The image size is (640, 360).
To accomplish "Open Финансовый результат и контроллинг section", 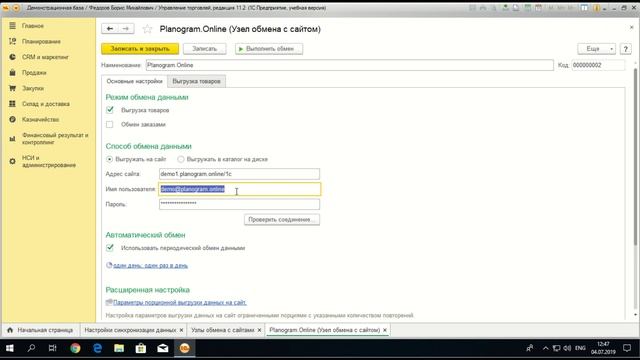I will (x=55, y=139).
